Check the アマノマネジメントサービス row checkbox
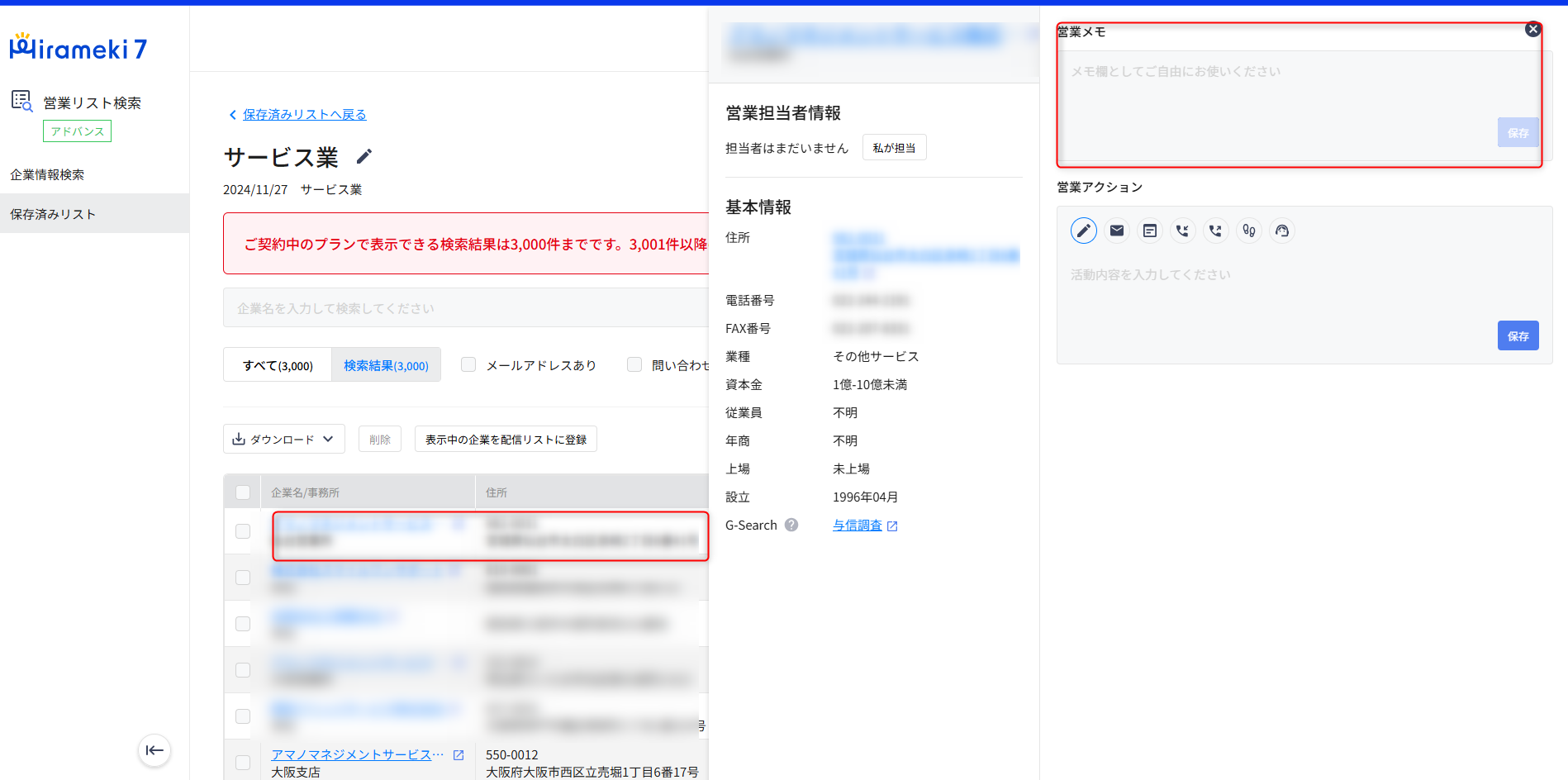Screen dimensions: 1568x780 pyautogui.click(x=243, y=762)
